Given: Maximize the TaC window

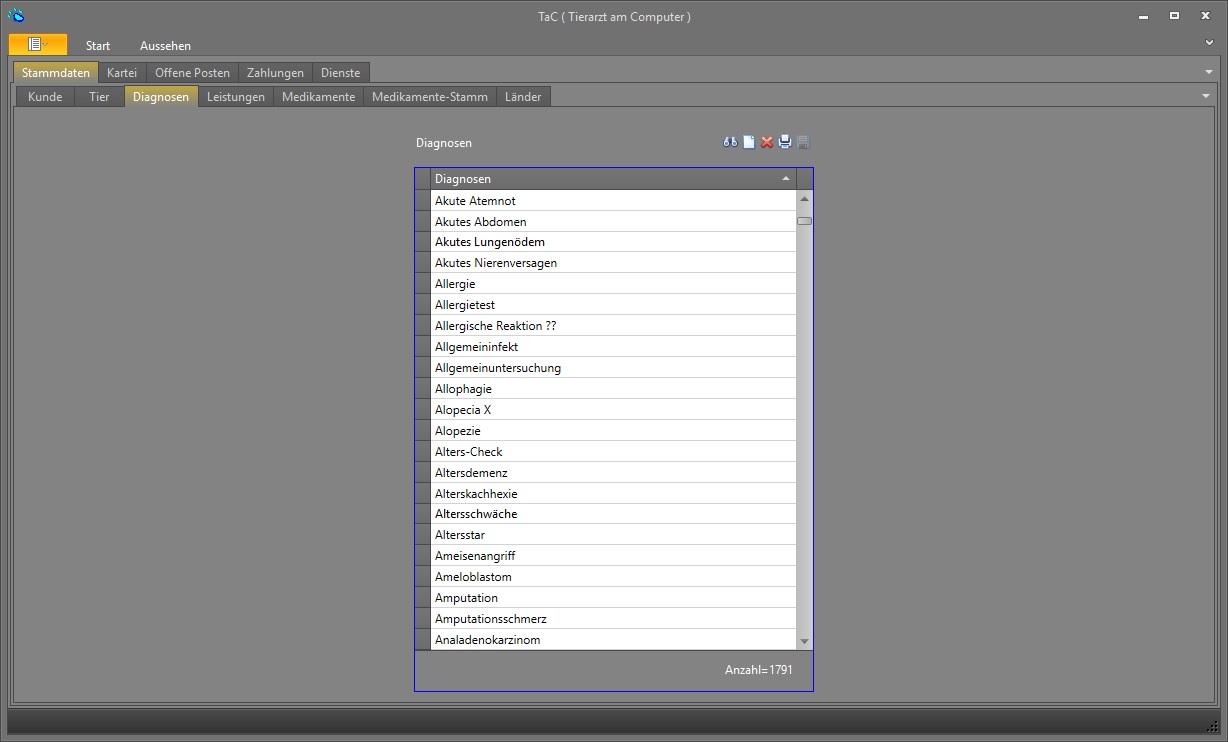Looking at the screenshot, I should pyautogui.click(x=1174, y=15).
